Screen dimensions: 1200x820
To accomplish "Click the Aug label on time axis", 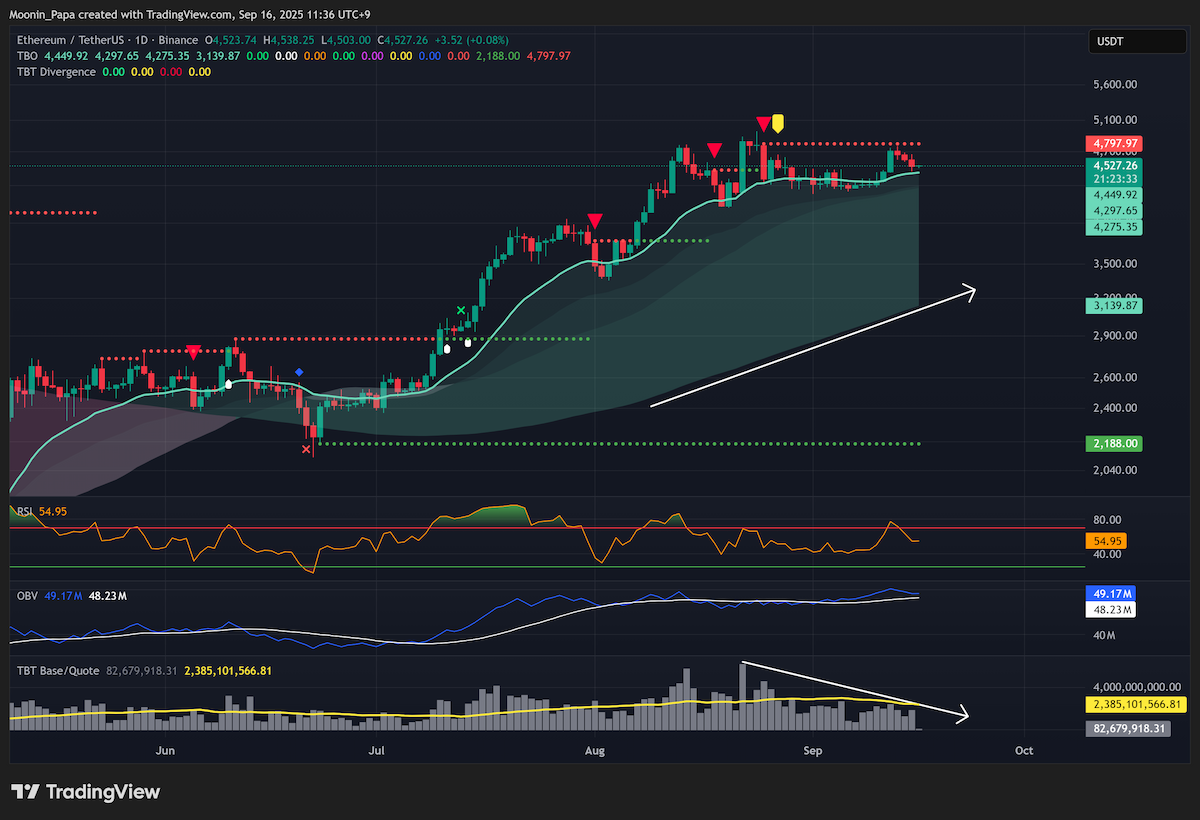I will click(x=595, y=750).
